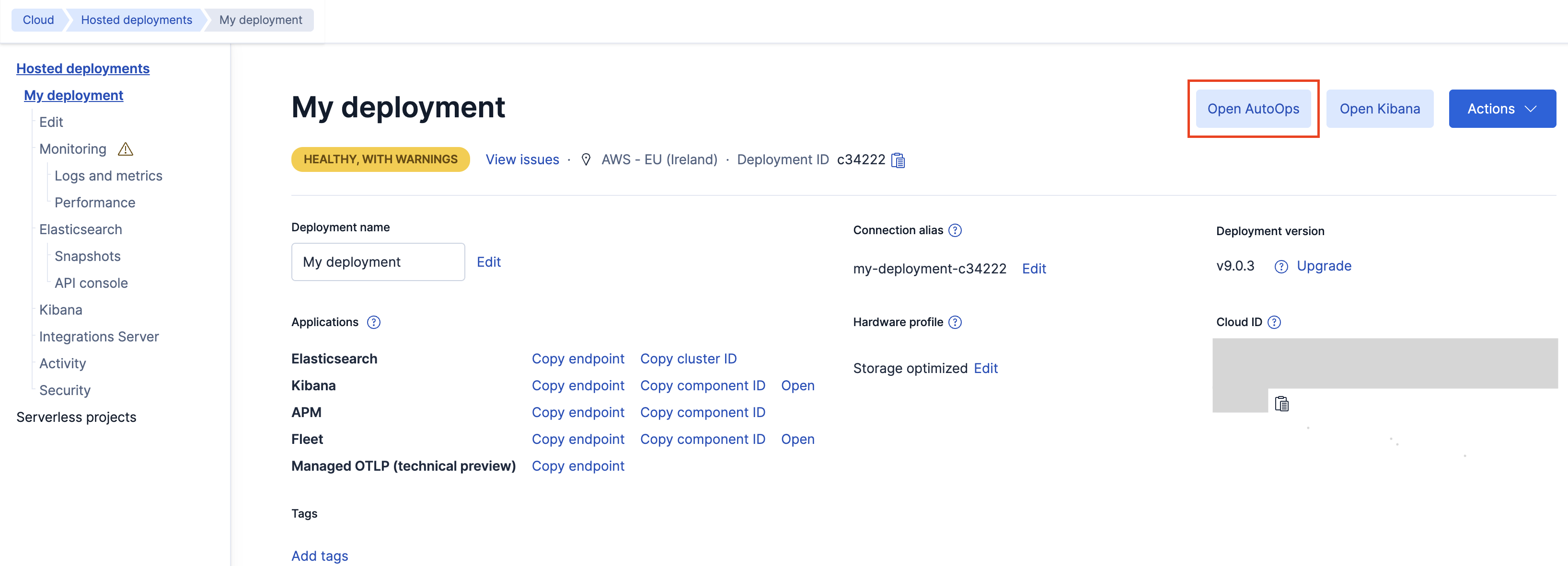This screenshot has height=566, width=1568.
Task: Click the warning triangle next to Monitoring
Action: click(x=125, y=148)
